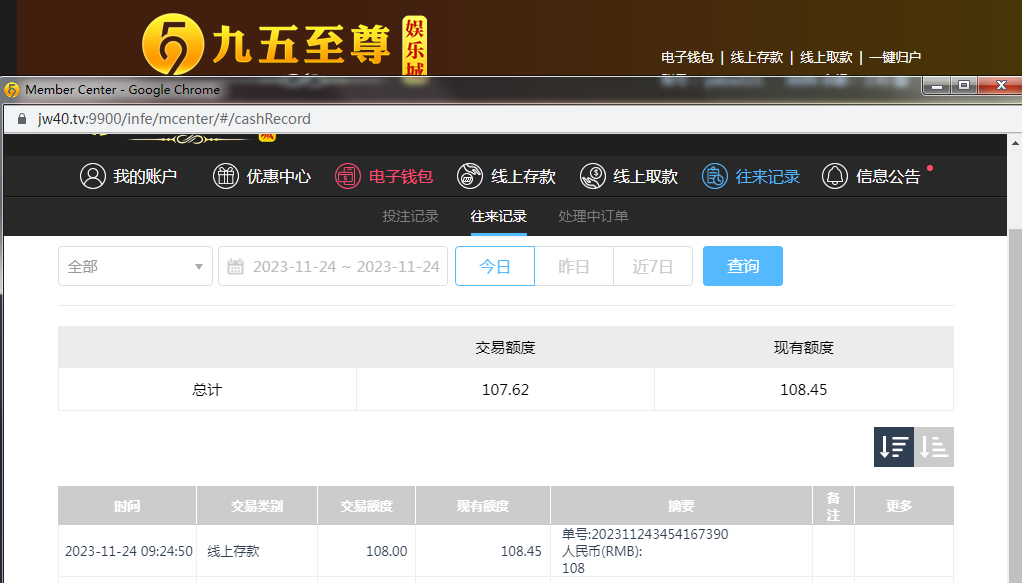
Task: Select the 近7日 filter button
Action: tap(653, 267)
